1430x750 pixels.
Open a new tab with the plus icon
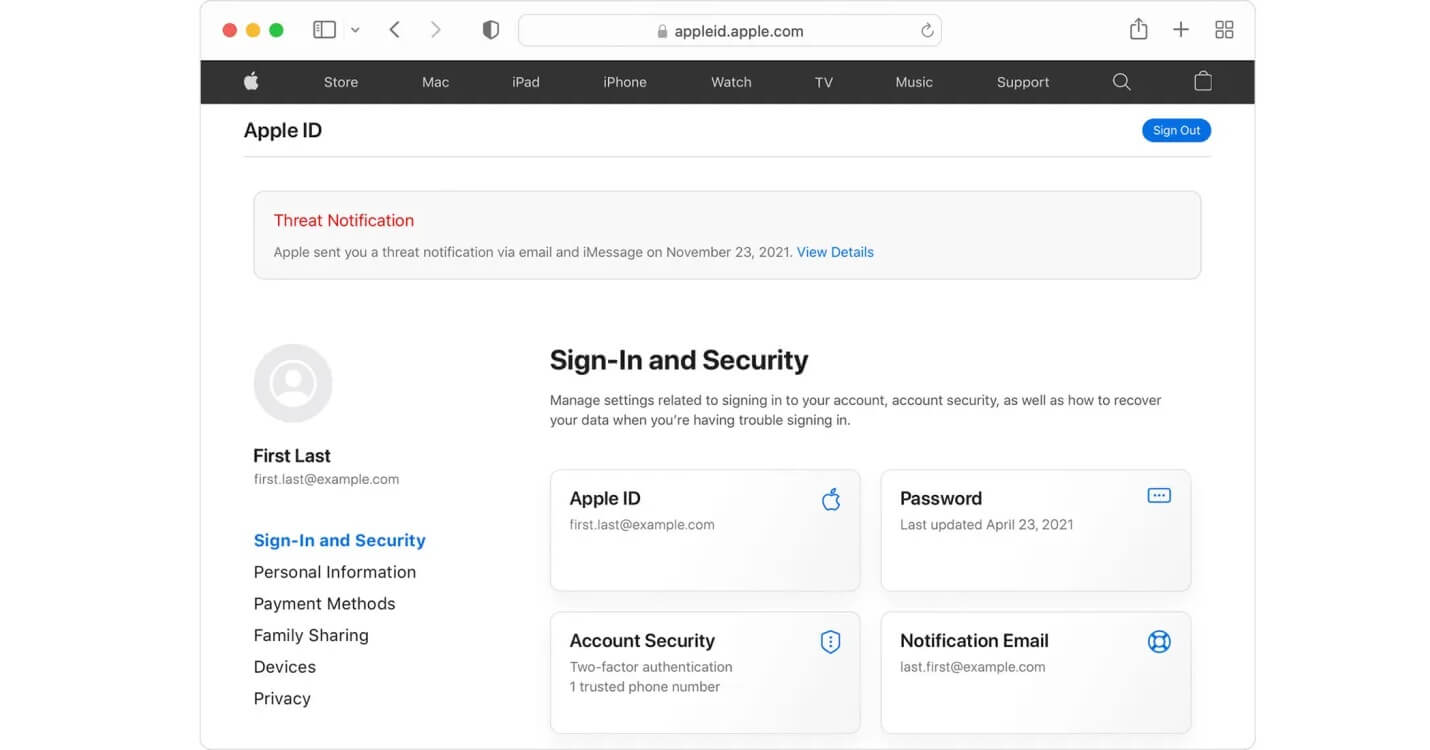coord(1181,29)
